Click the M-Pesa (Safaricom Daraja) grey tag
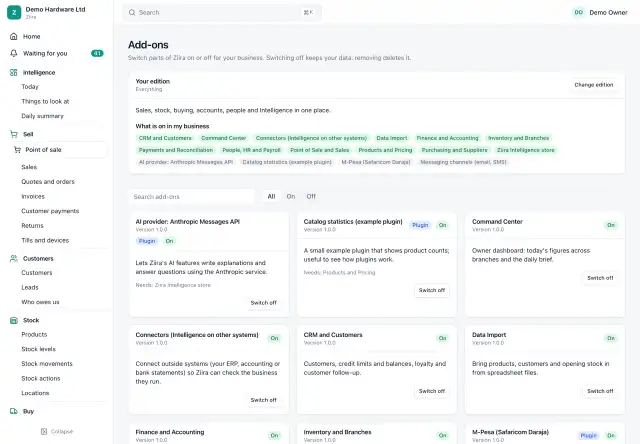The width and height of the screenshot is (640, 444). coord(376,162)
